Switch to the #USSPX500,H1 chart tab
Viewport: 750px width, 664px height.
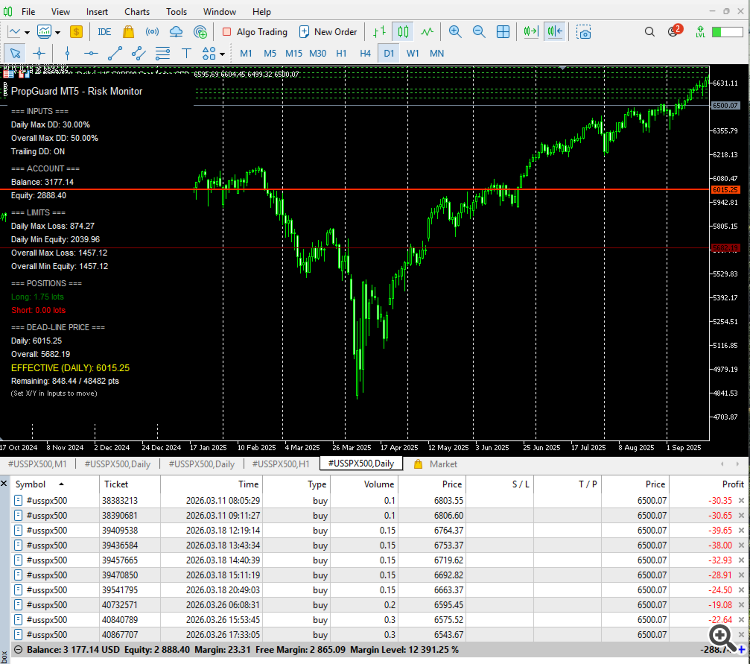tap(281, 464)
